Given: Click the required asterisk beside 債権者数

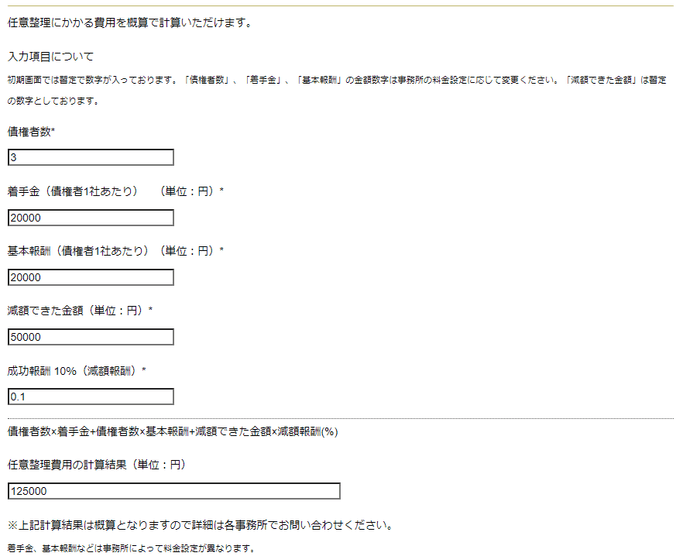Looking at the screenshot, I should 53,131.
